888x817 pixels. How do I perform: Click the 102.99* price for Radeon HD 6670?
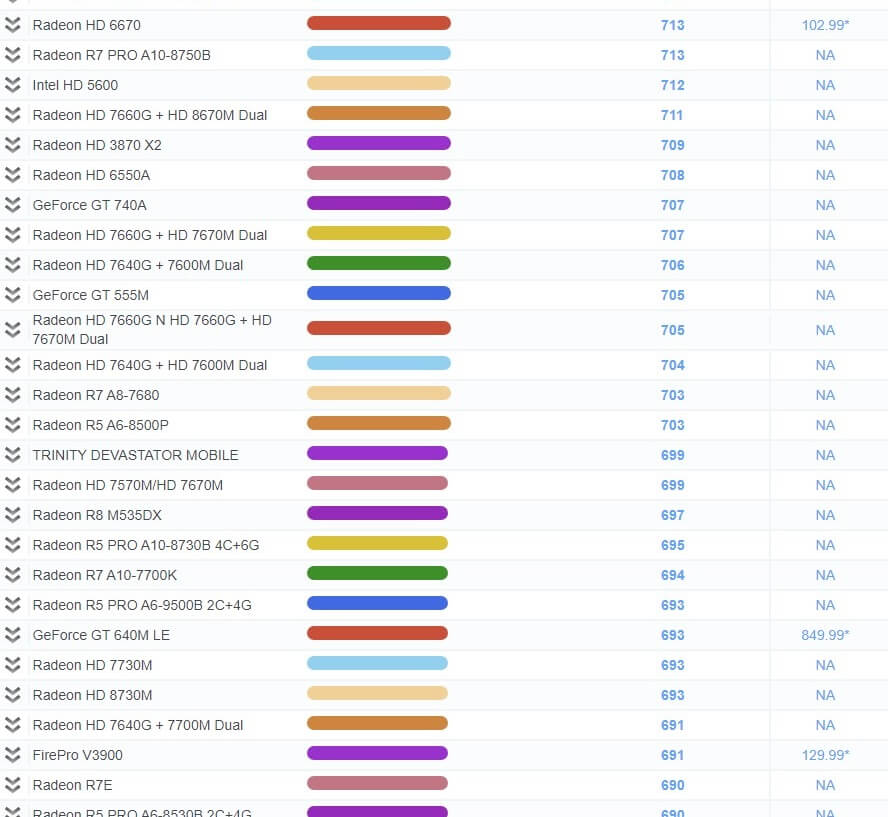tap(825, 25)
